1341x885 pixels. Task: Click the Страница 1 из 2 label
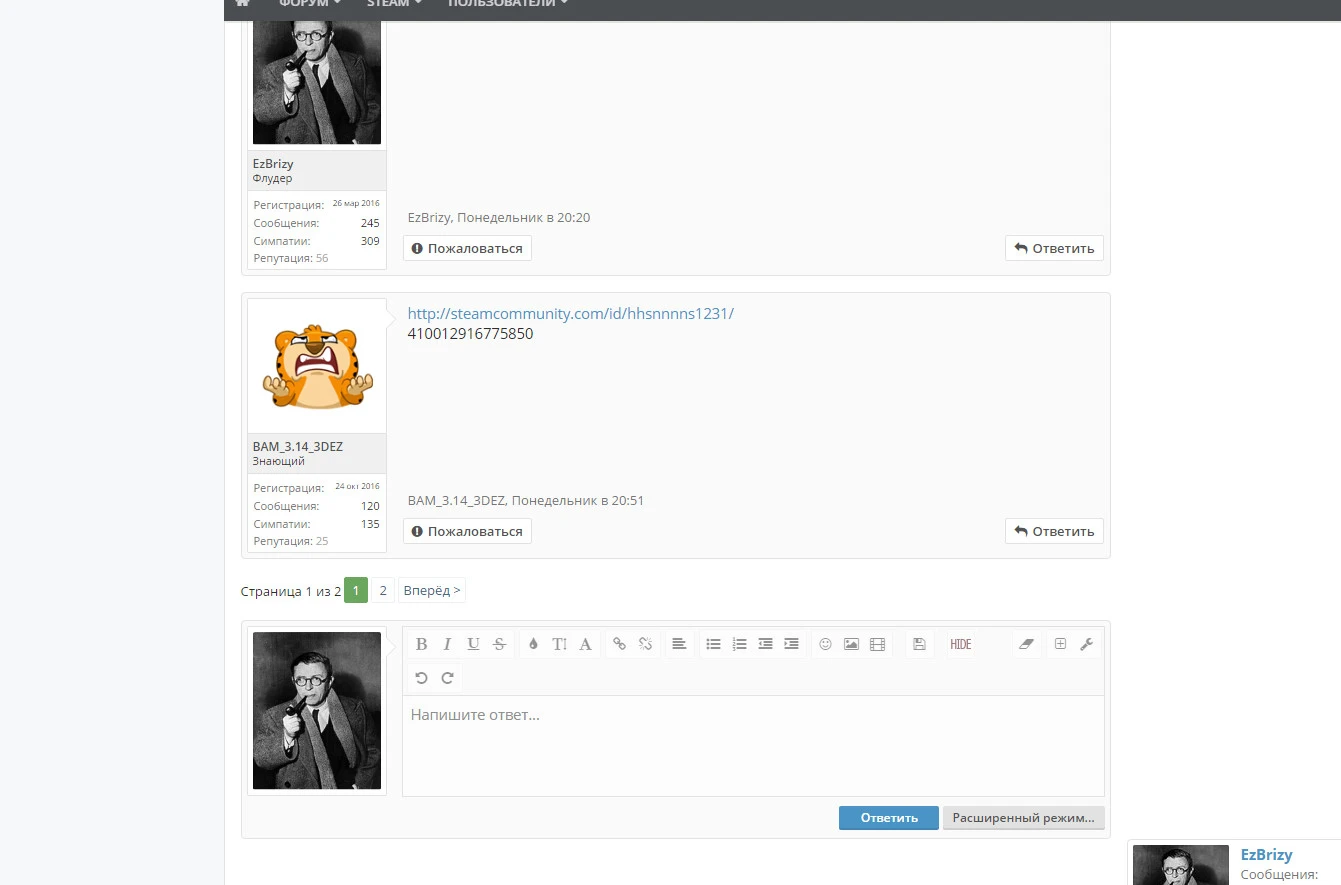tap(290, 591)
